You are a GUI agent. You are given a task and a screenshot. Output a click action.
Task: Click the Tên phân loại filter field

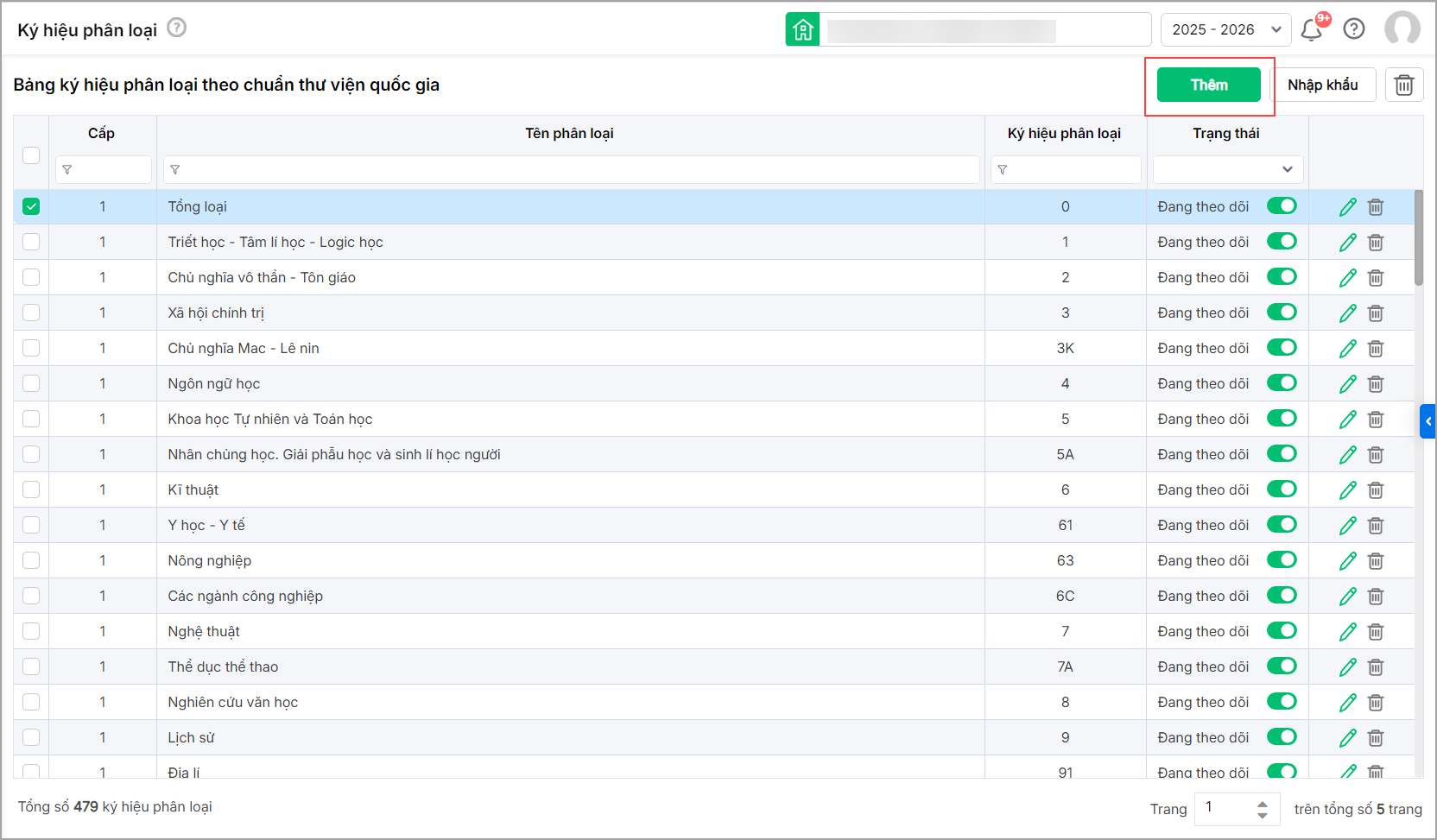click(571, 169)
